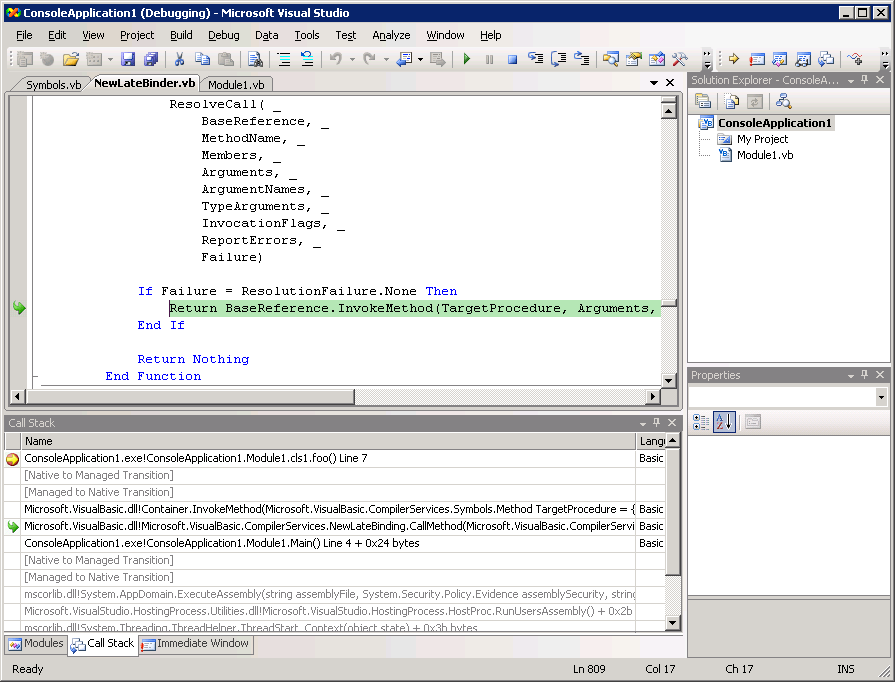Click code editor horizontal scrollbar right arrow

[x=653, y=396]
